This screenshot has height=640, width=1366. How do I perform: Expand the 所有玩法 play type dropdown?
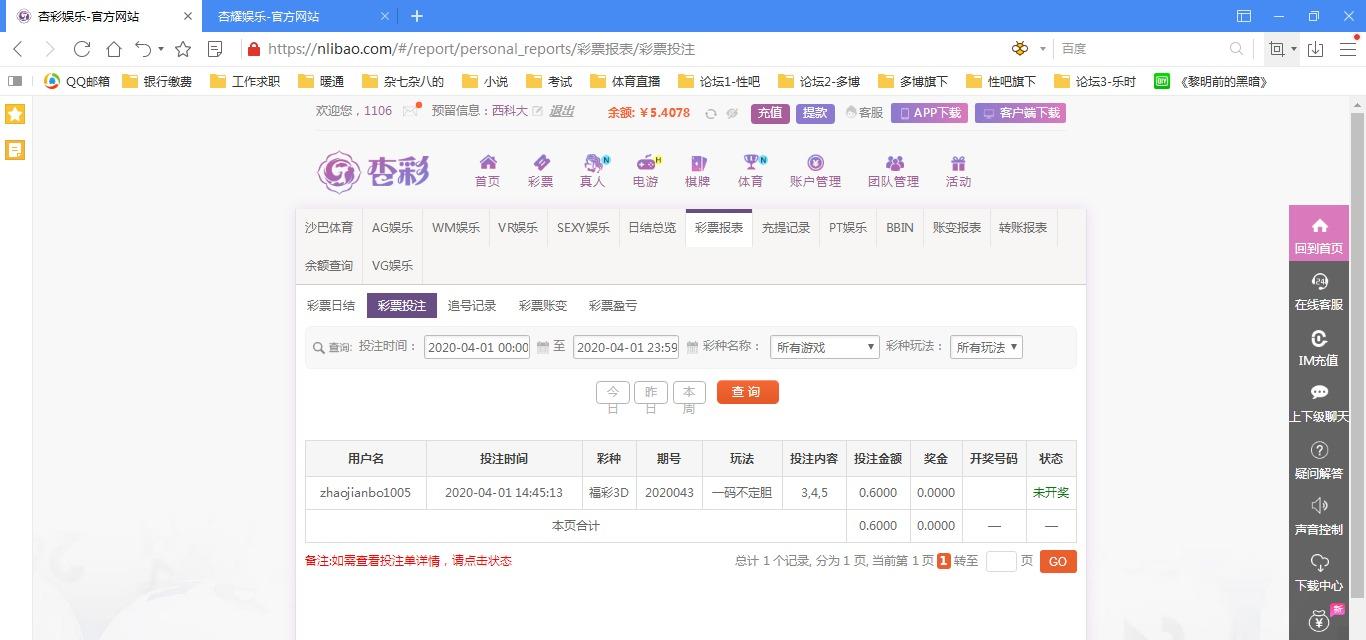pos(986,347)
